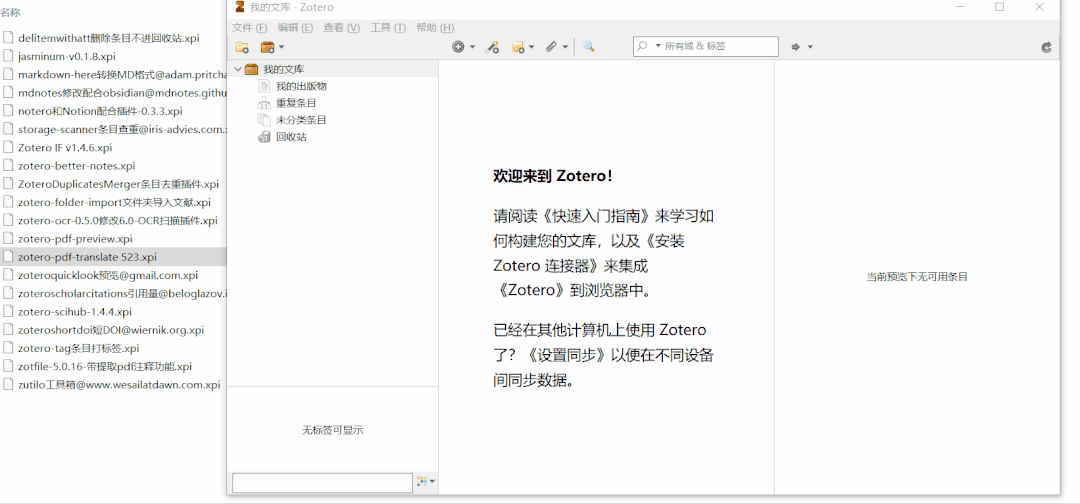
Task: Open the 编辑 (E) menu
Action: point(295,28)
